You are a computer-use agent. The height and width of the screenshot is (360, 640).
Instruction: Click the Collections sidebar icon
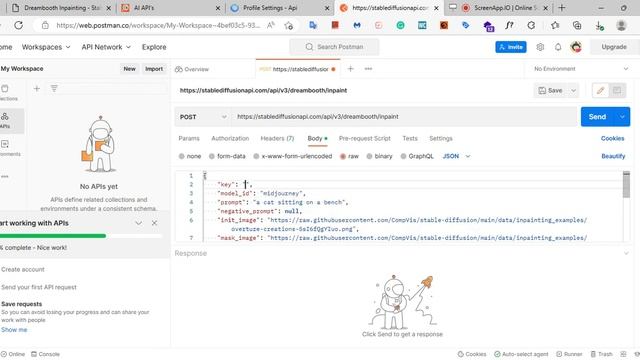pyautogui.click(x=5, y=93)
